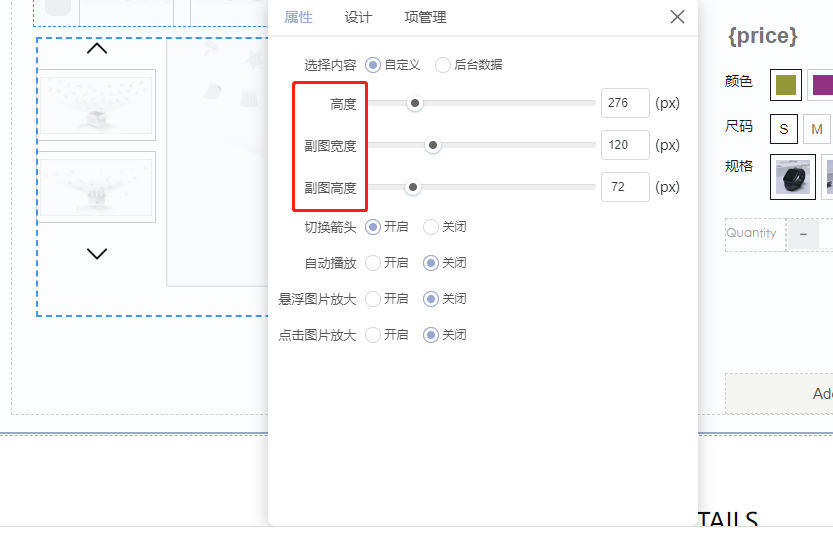Enable 悬浮图片放大 with 开启
Viewport: 833px width, 549px height.
click(x=373, y=299)
